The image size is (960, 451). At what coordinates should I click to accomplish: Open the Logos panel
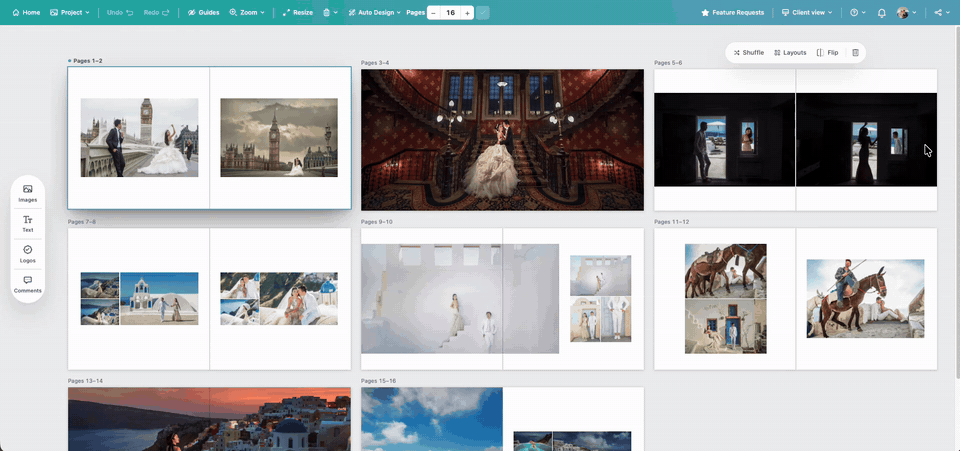click(x=28, y=254)
